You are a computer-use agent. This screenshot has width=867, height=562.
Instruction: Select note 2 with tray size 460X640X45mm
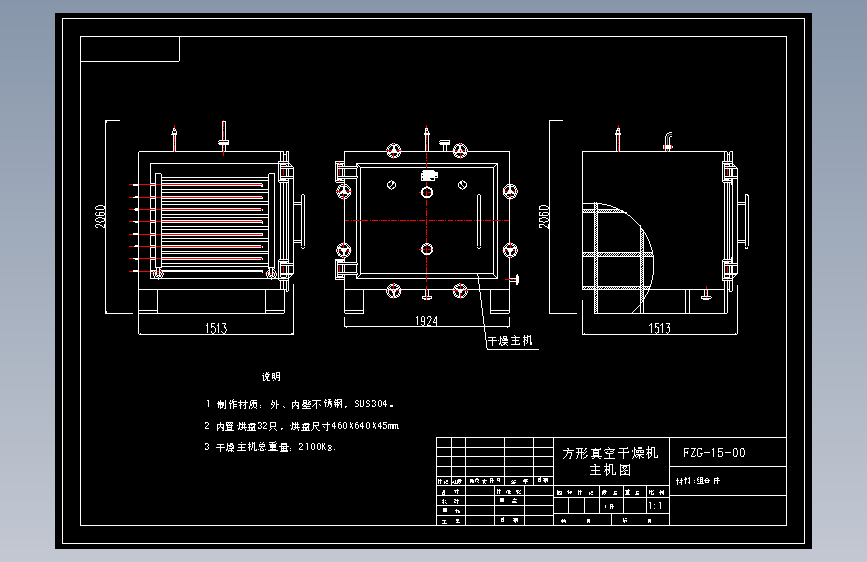pyautogui.click(x=301, y=426)
